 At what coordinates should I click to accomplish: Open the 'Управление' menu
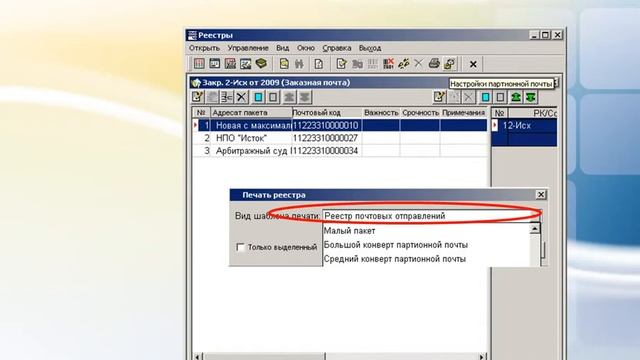pos(248,48)
